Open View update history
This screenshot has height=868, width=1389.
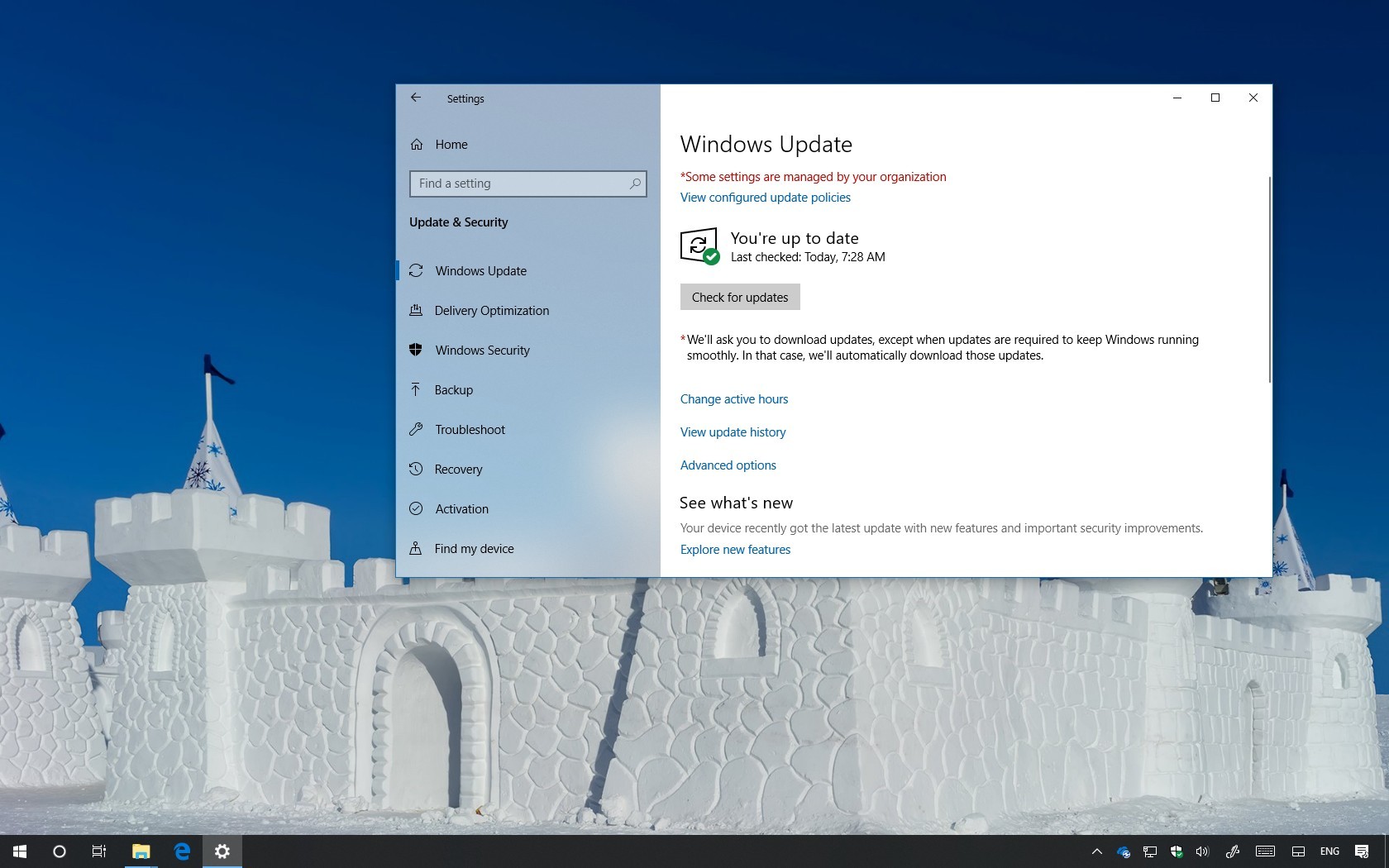pos(733,432)
